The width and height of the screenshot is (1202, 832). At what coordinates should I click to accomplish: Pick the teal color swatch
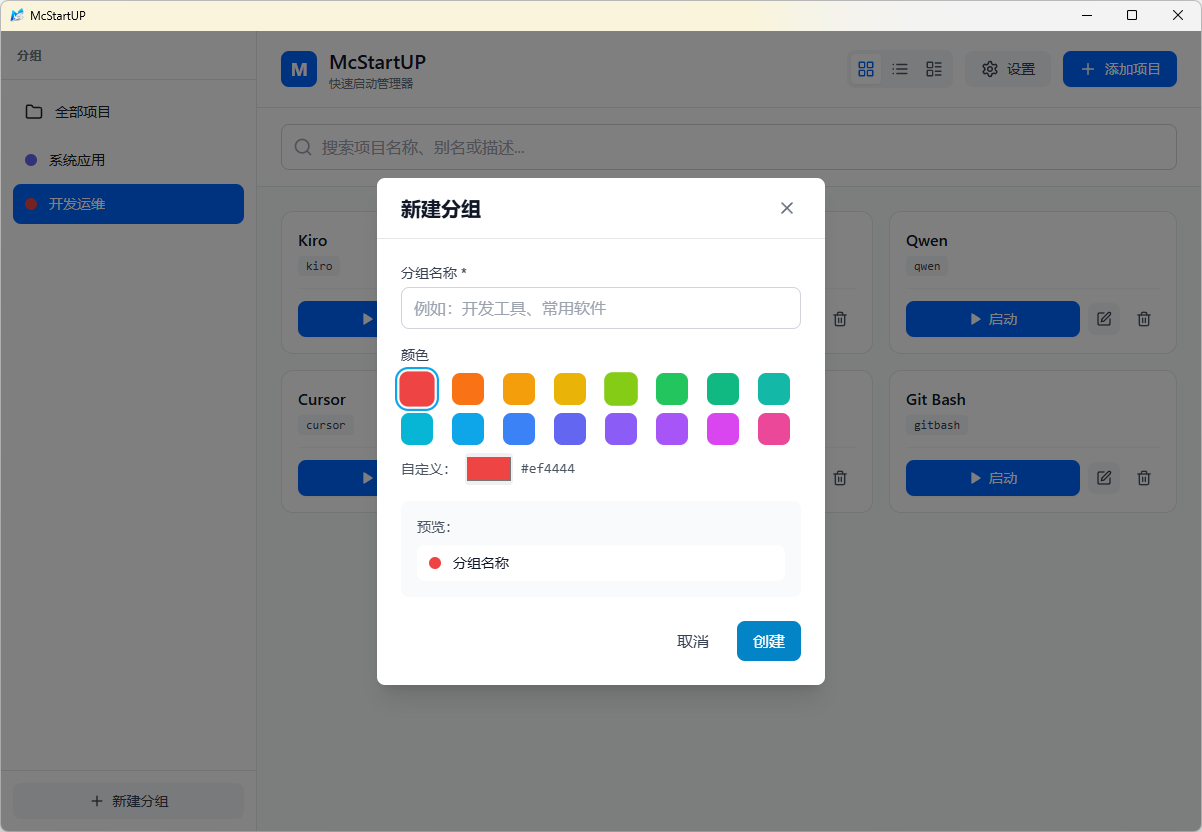[x=774, y=389]
